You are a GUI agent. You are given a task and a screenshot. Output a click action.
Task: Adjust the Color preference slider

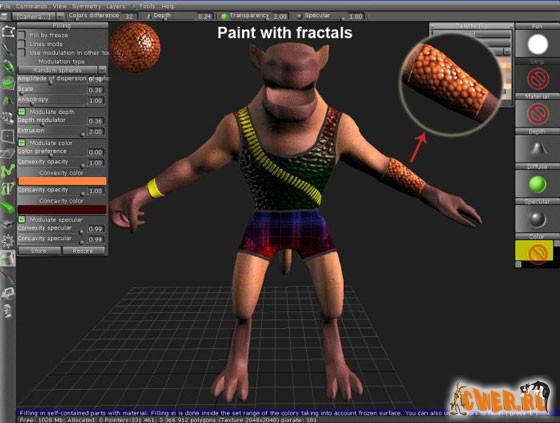pos(52,155)
